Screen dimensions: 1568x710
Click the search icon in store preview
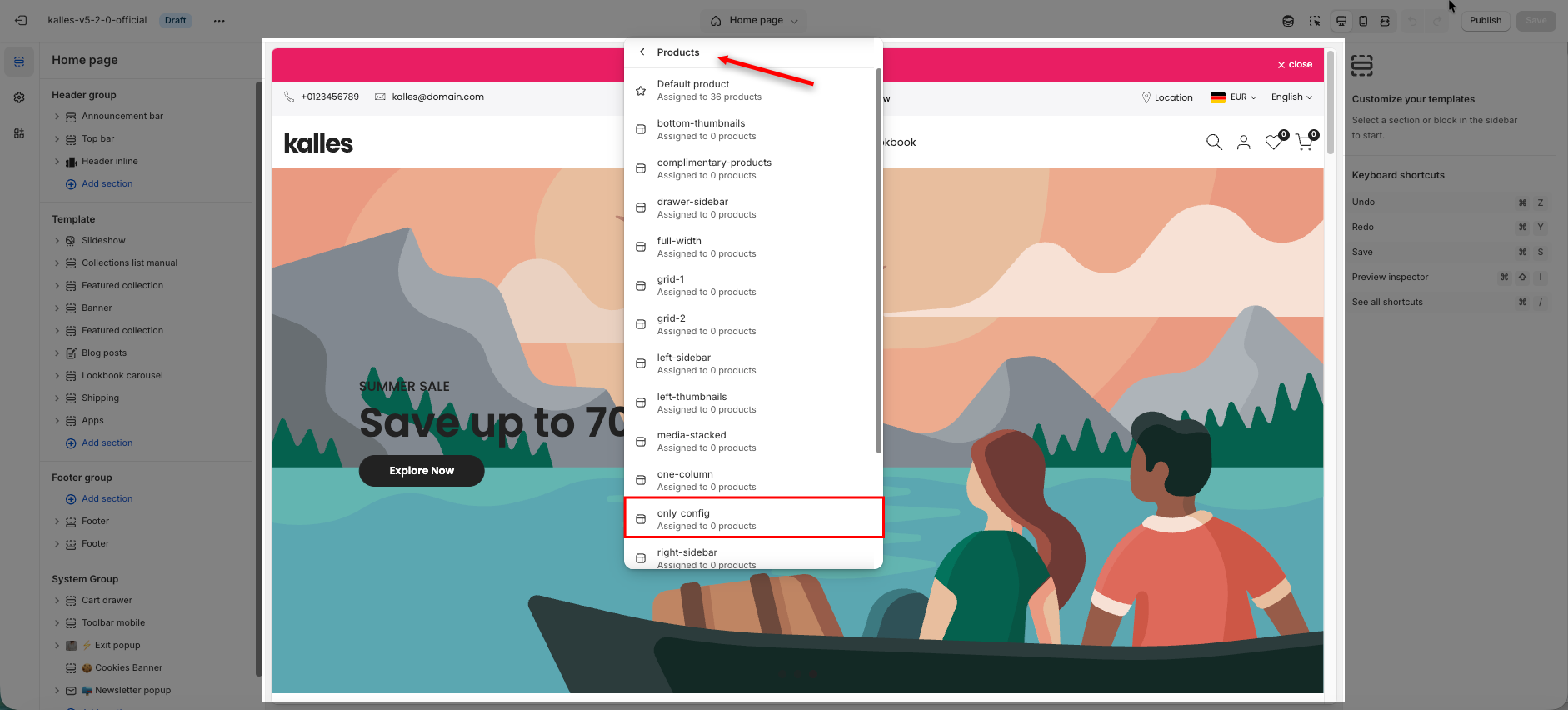point(1214,142)
